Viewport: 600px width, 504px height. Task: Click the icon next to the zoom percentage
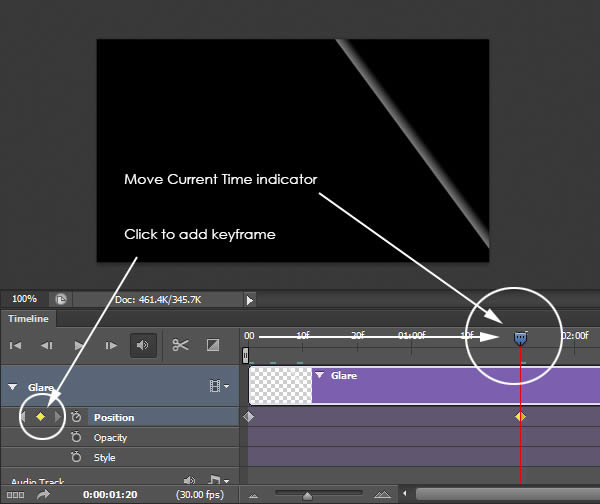(x=61, y=299)
